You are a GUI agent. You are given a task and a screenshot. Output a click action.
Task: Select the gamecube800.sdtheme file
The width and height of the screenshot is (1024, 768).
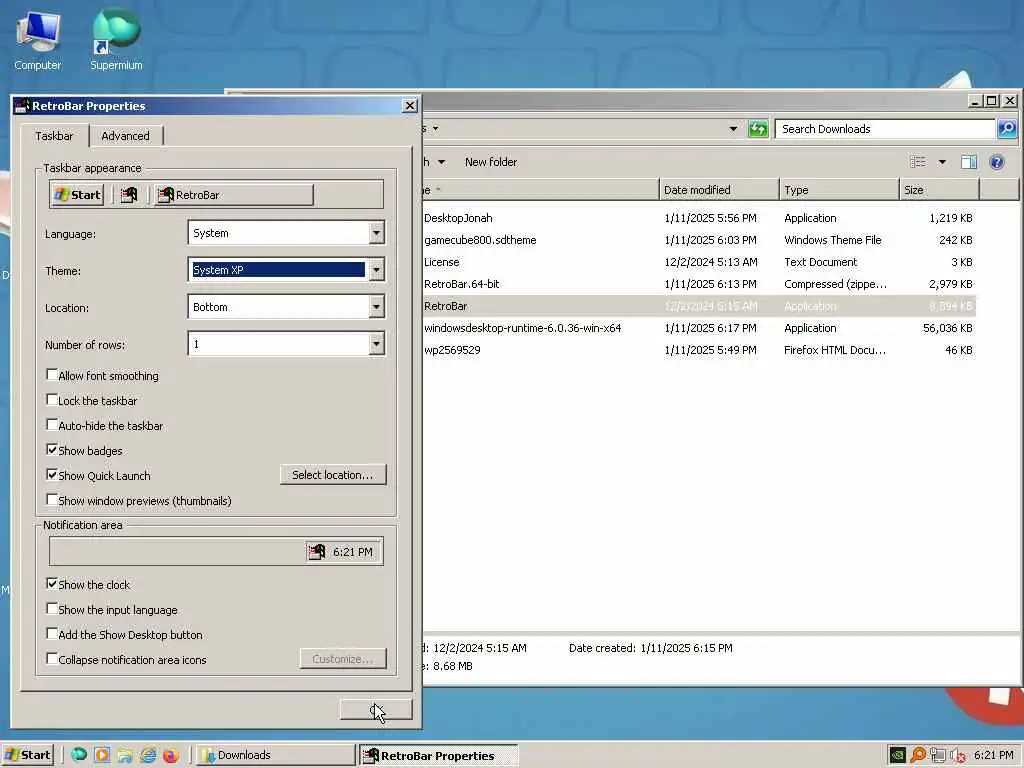pos(480,240)
